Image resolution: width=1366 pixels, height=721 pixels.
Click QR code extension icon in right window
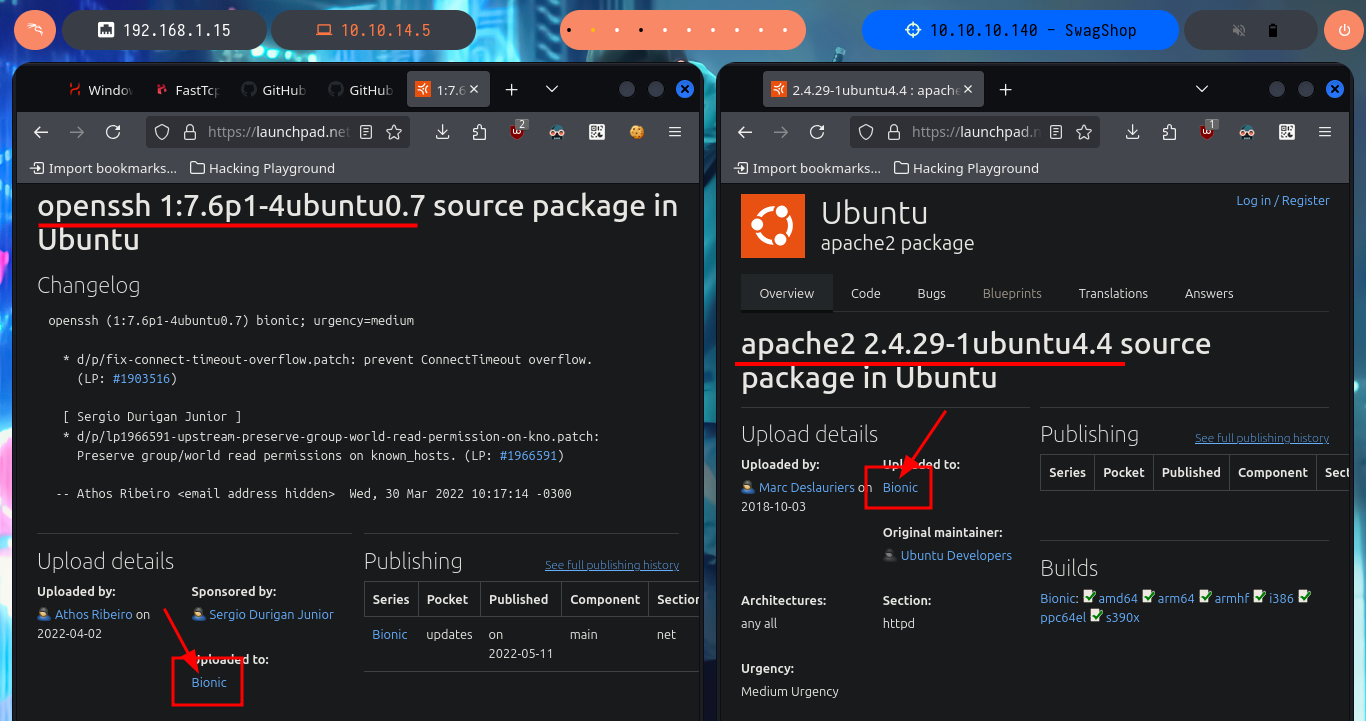pos(1287,132)
